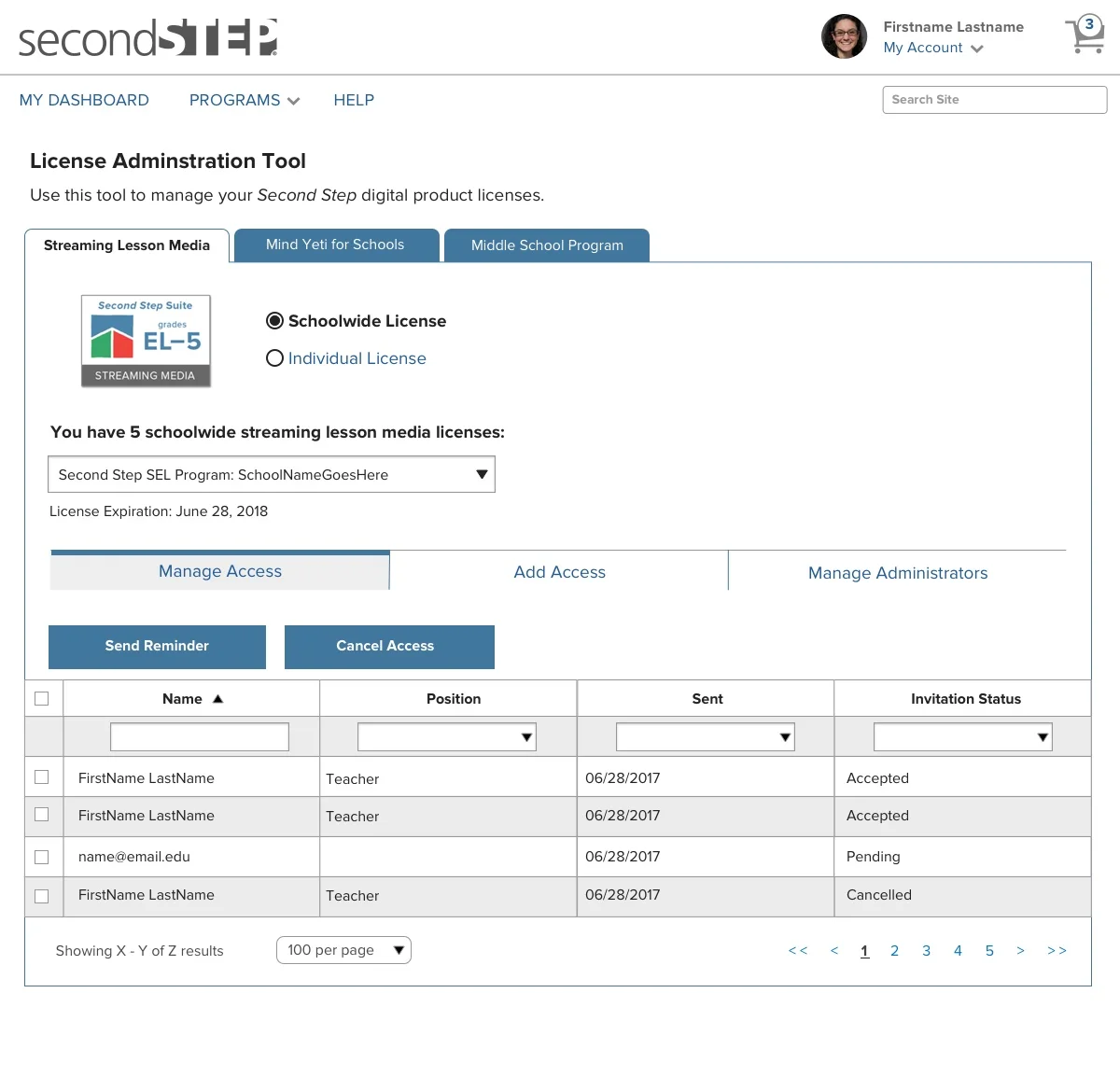Viewport: 1120px width, 1077px height.
Task: Open the 100 per page dropdown
Action: pyautogui.click(x=343, y=949)
